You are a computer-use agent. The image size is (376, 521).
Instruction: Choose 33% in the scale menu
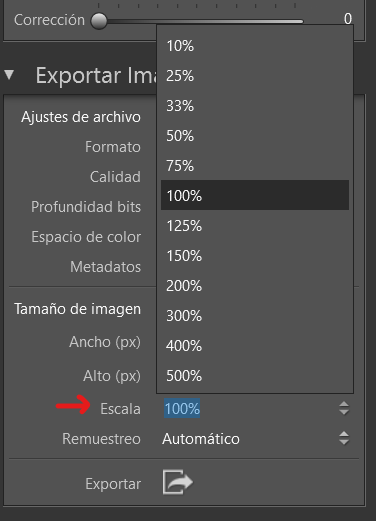(255, 106)
